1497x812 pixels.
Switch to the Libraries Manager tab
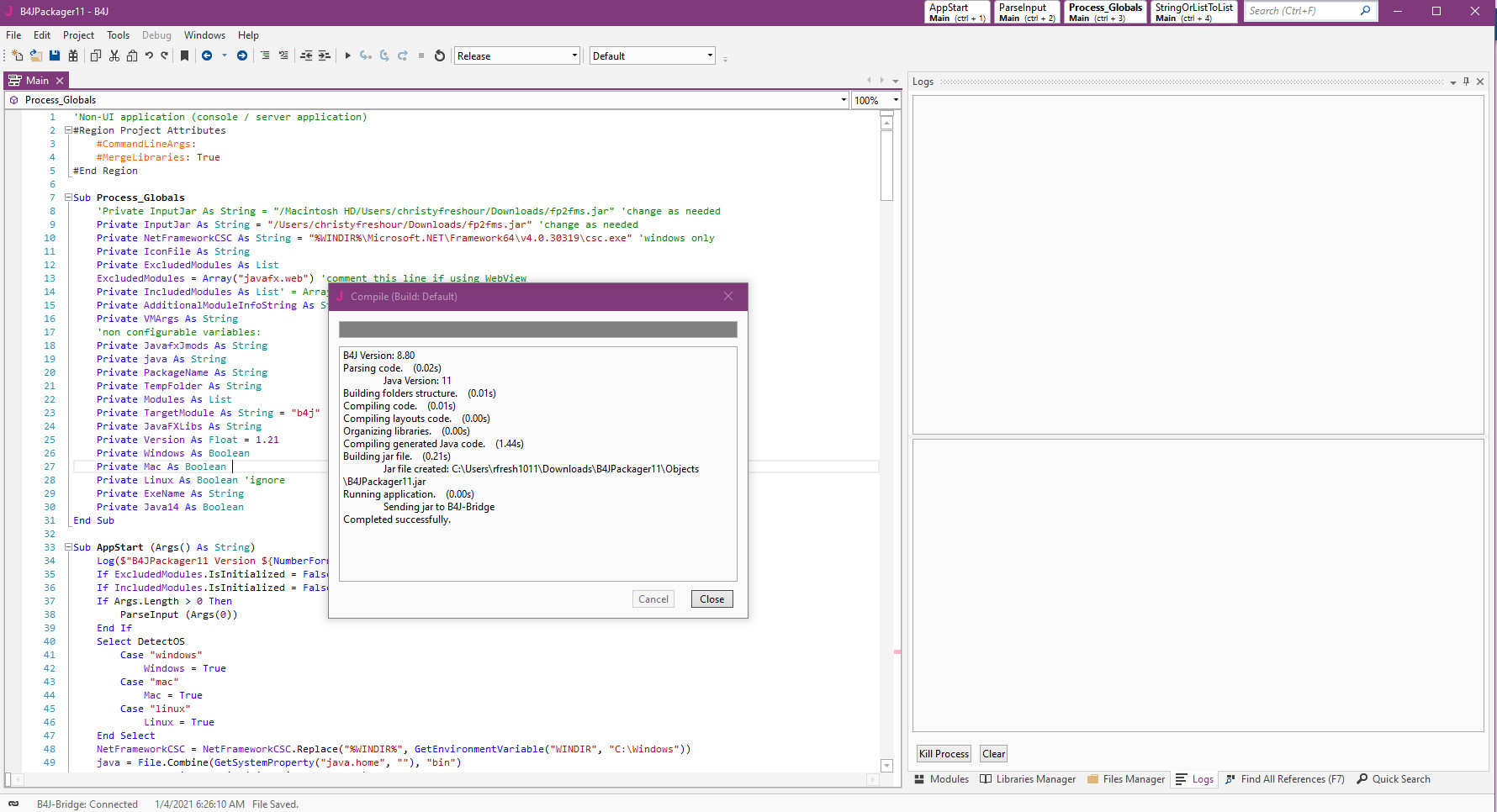1028,779
